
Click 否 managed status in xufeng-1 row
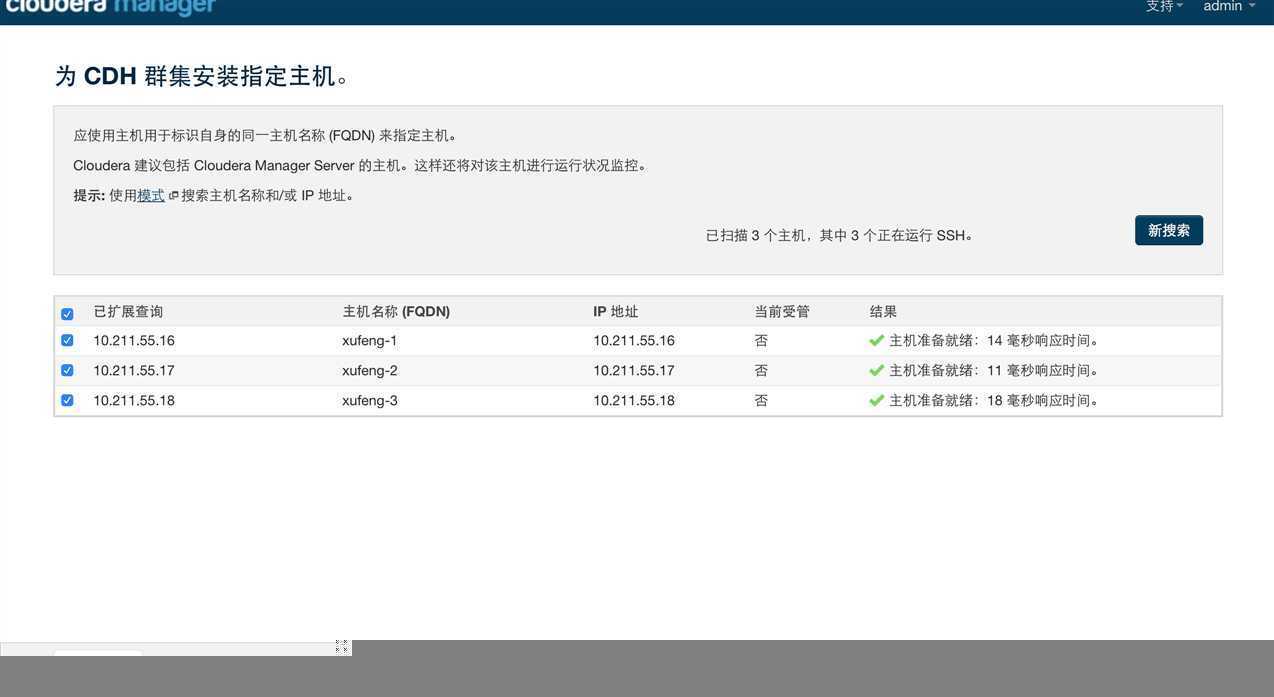point(761,341)
